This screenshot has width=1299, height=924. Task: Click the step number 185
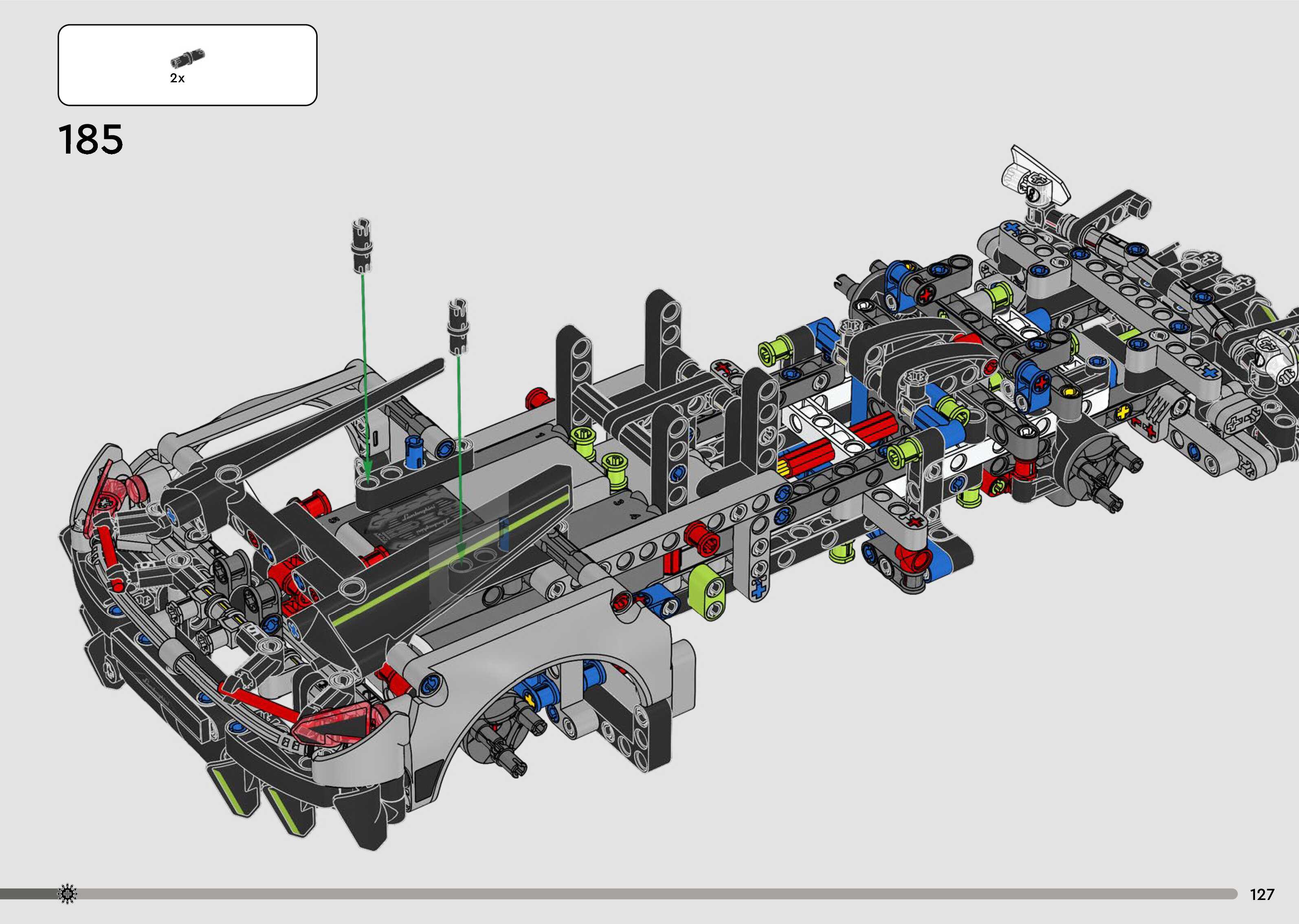[x=90, y=140]
